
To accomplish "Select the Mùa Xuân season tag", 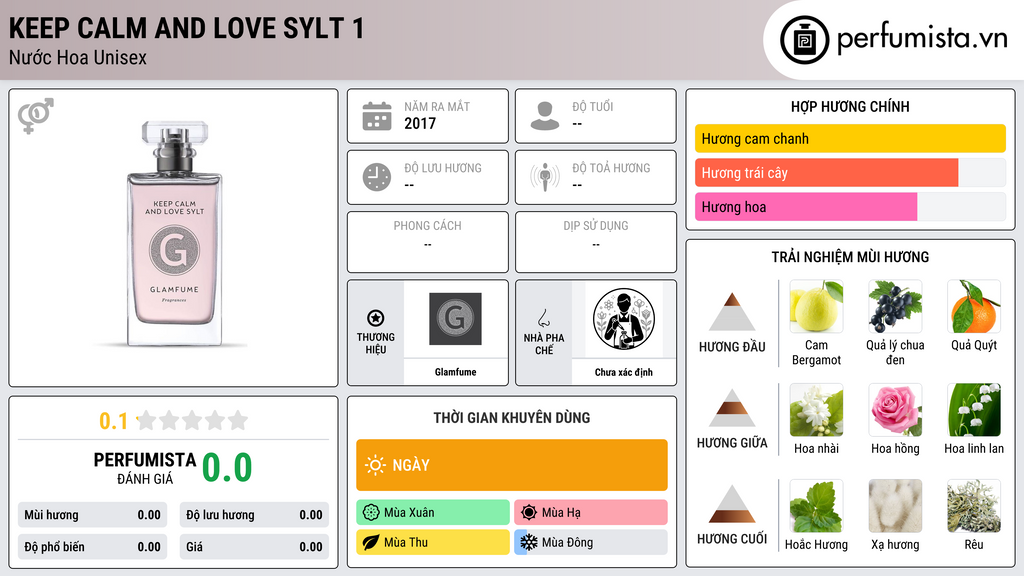I will pos(433,513).
